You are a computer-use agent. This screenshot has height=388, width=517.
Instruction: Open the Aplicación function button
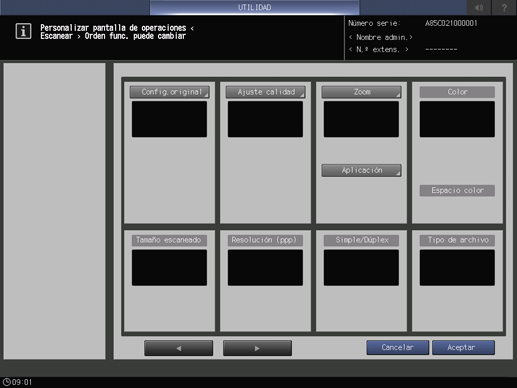pyautogui.click(x=361, y=170)
